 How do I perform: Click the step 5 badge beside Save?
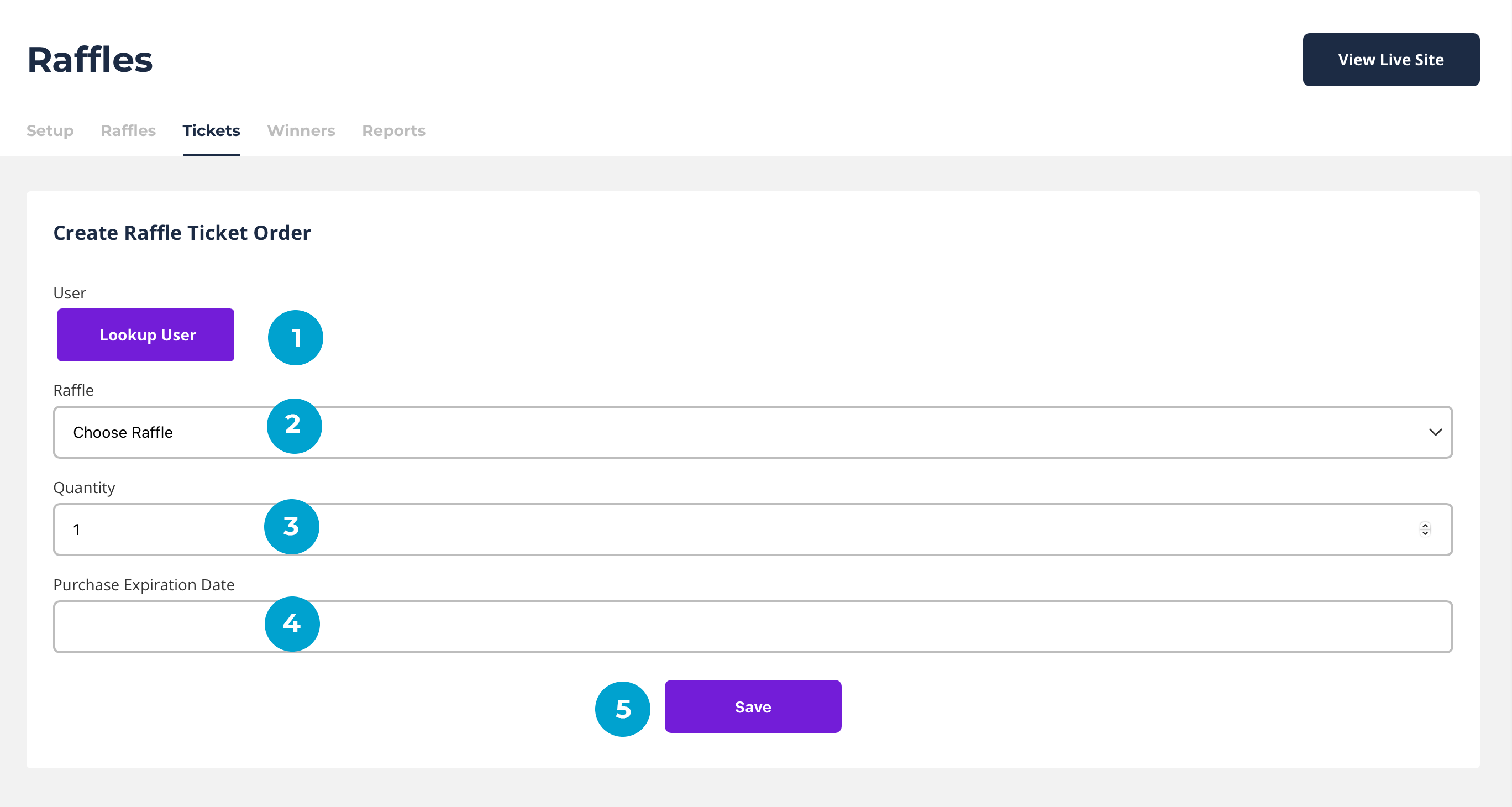tap(622, 709)
